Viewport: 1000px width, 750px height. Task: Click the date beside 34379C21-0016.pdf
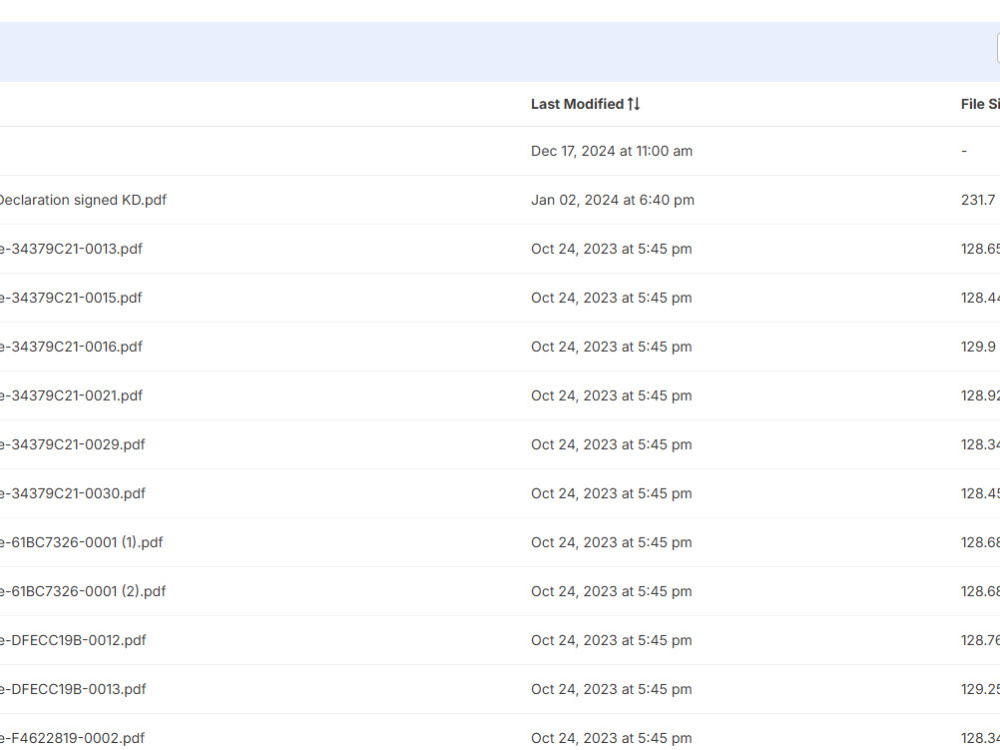coord(611,346)
